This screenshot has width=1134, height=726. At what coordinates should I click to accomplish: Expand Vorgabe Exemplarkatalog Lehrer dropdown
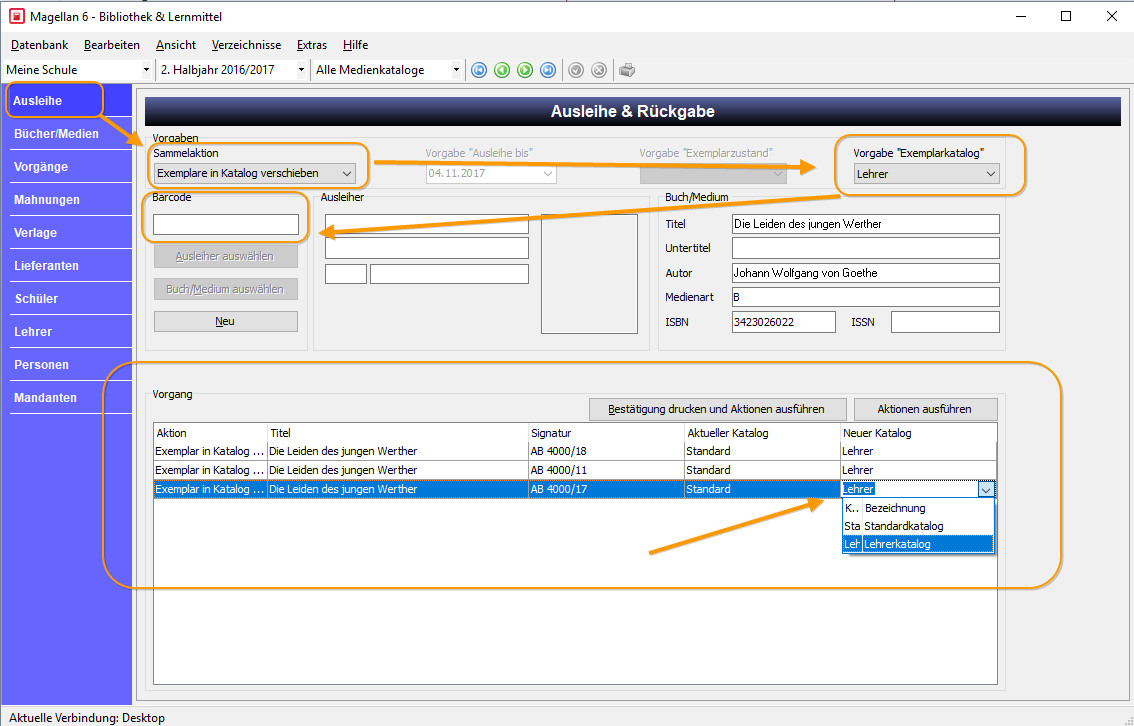(926, 174)
